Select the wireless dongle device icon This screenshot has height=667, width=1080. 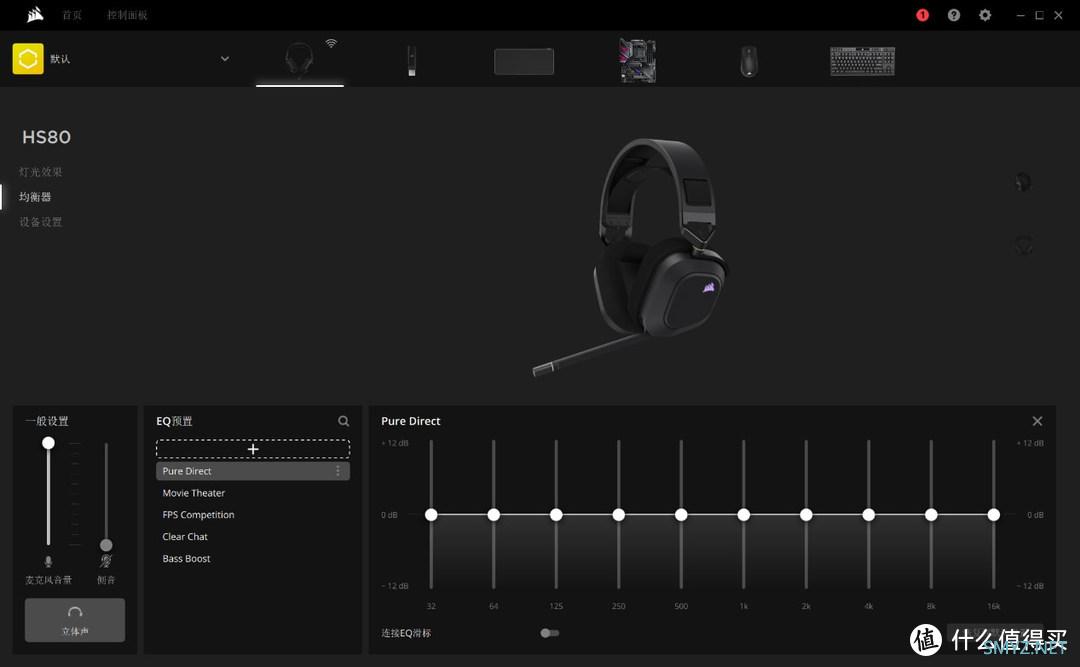pos(411,61)
